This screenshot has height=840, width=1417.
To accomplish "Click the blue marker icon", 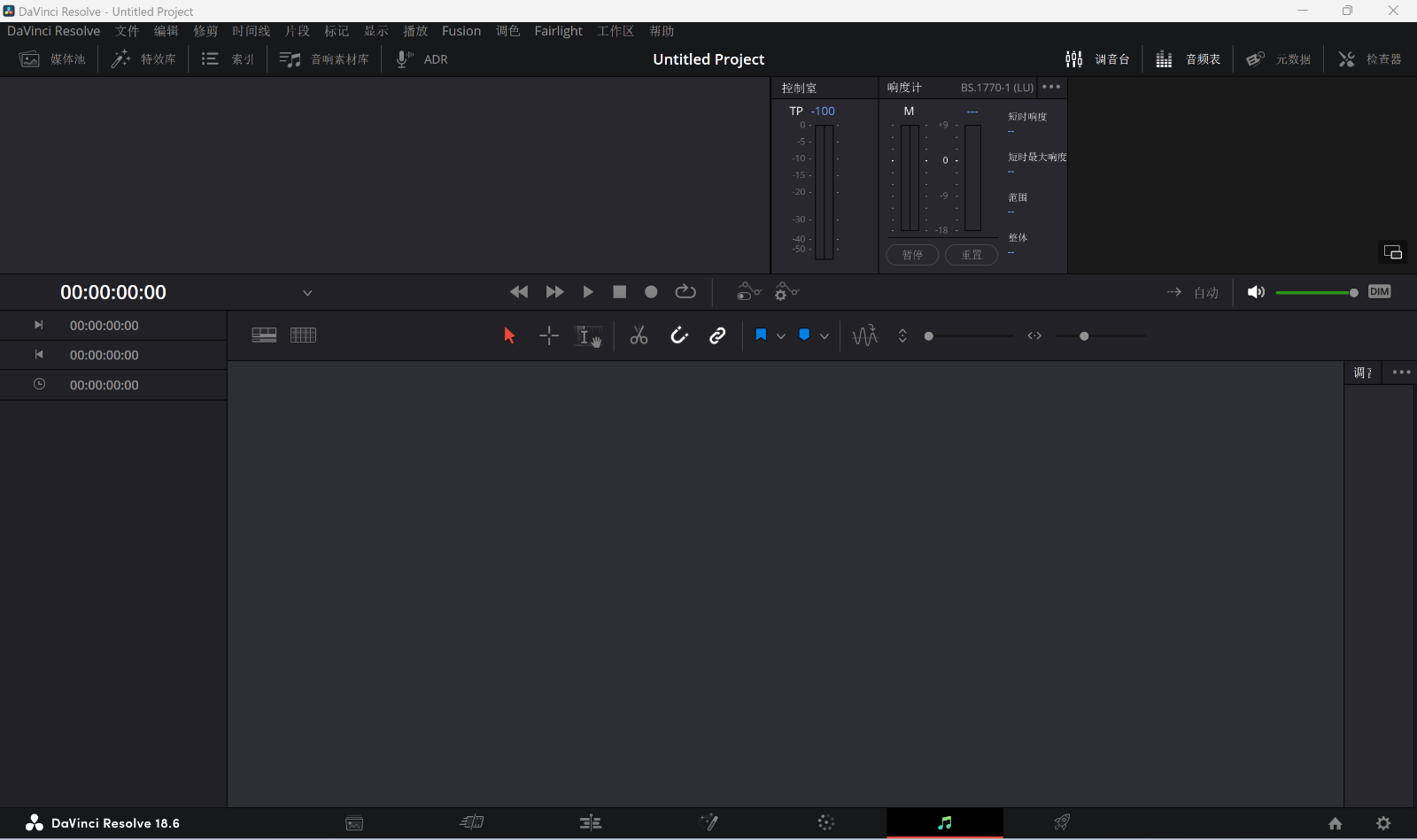I will [804, 335].
